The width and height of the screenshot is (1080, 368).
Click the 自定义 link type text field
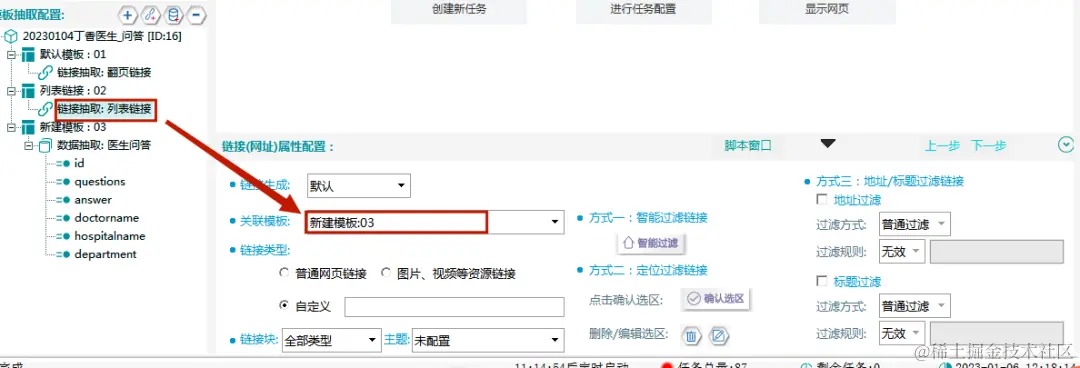pyautogui.click(x=454, y=307)
